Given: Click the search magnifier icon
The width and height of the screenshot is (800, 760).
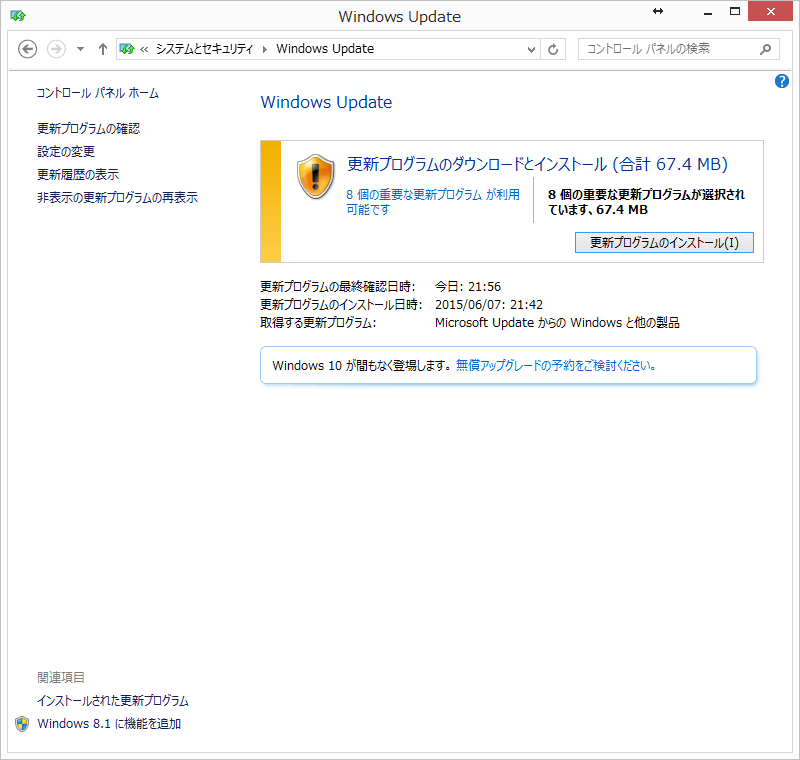Looking at the screenshot, I should tap(765, 49).
